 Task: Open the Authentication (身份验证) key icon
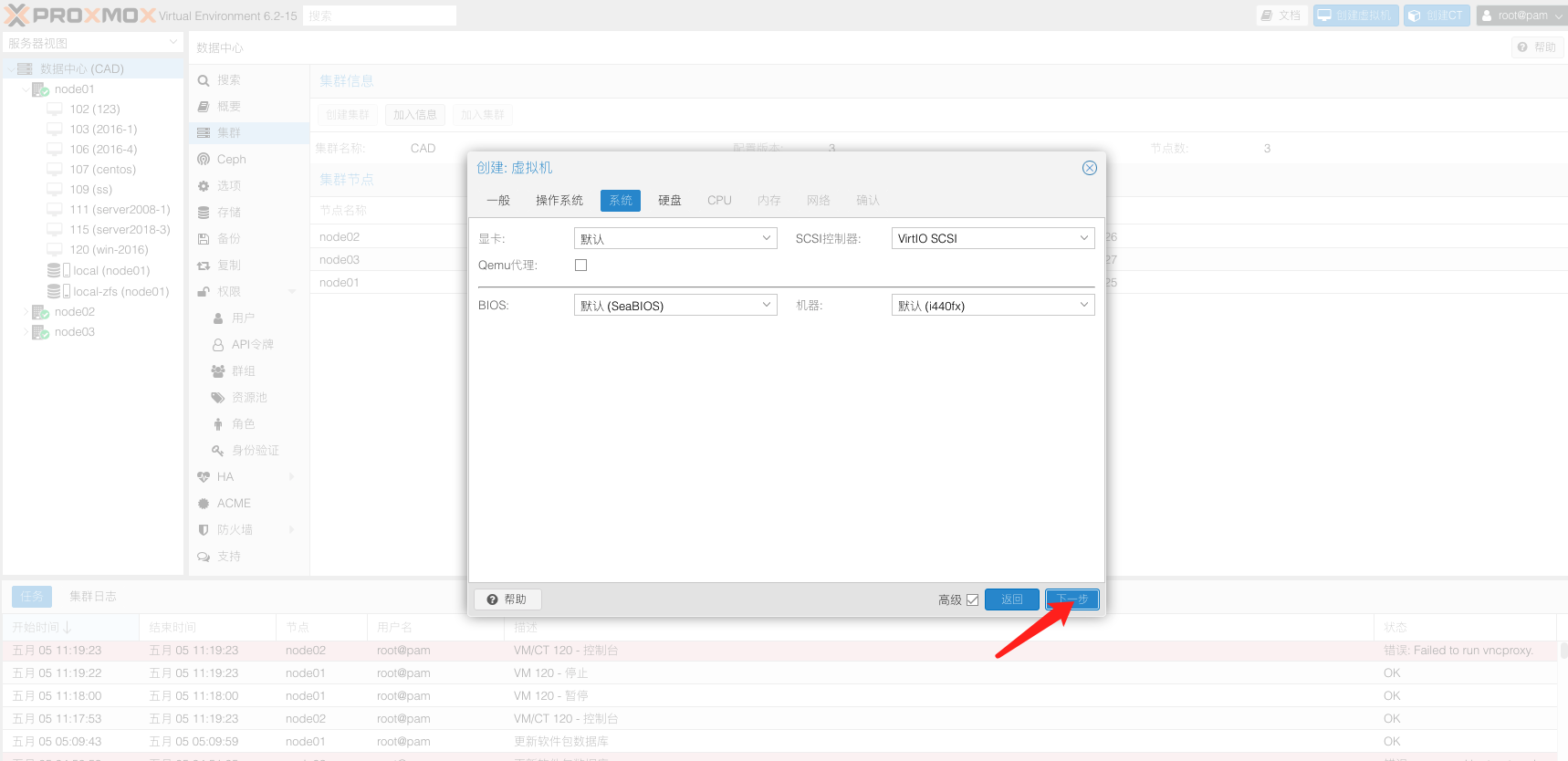pos(218,451)
